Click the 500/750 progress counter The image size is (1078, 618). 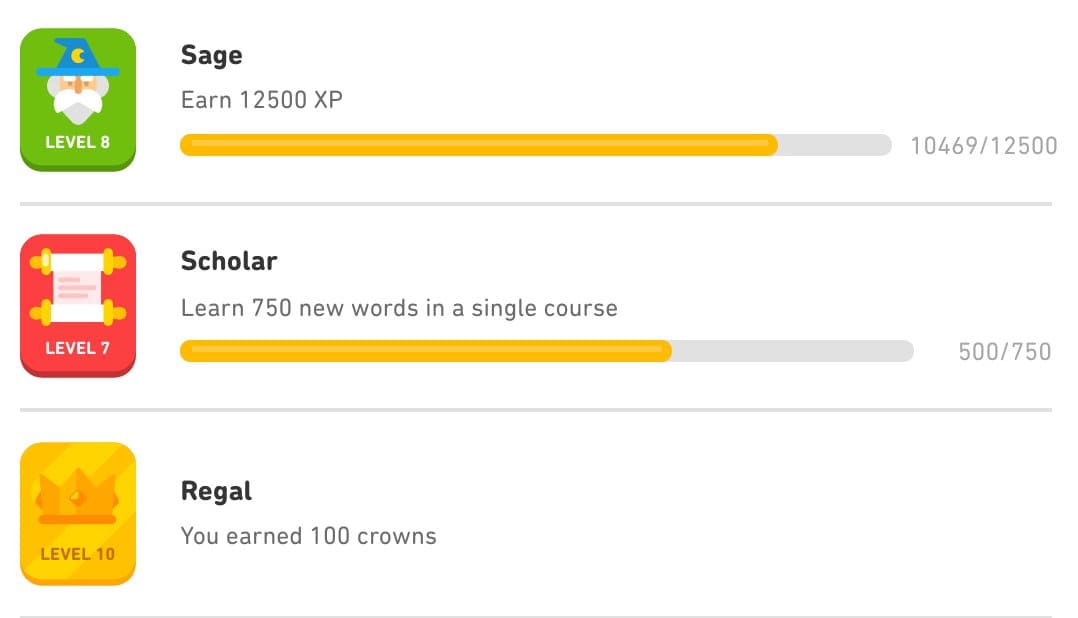click(x=1004, y=352)
